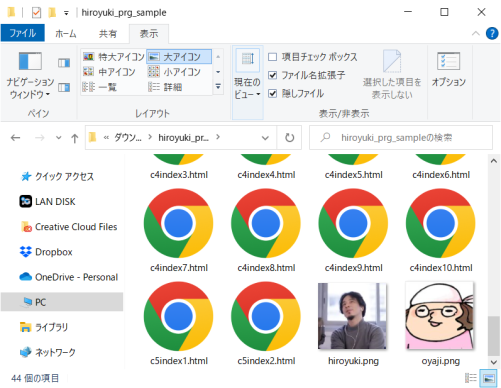The height and width of the screenshot is (388, 501).
Task: Choose 小アイコン small icons layout
Action: tap(175, 72)
